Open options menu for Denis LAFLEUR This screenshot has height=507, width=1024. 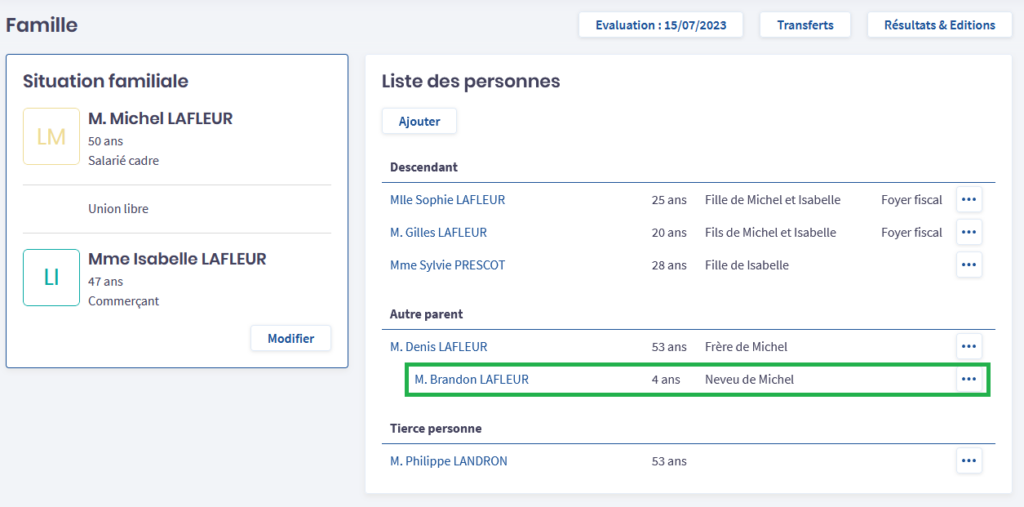(968, 347)
